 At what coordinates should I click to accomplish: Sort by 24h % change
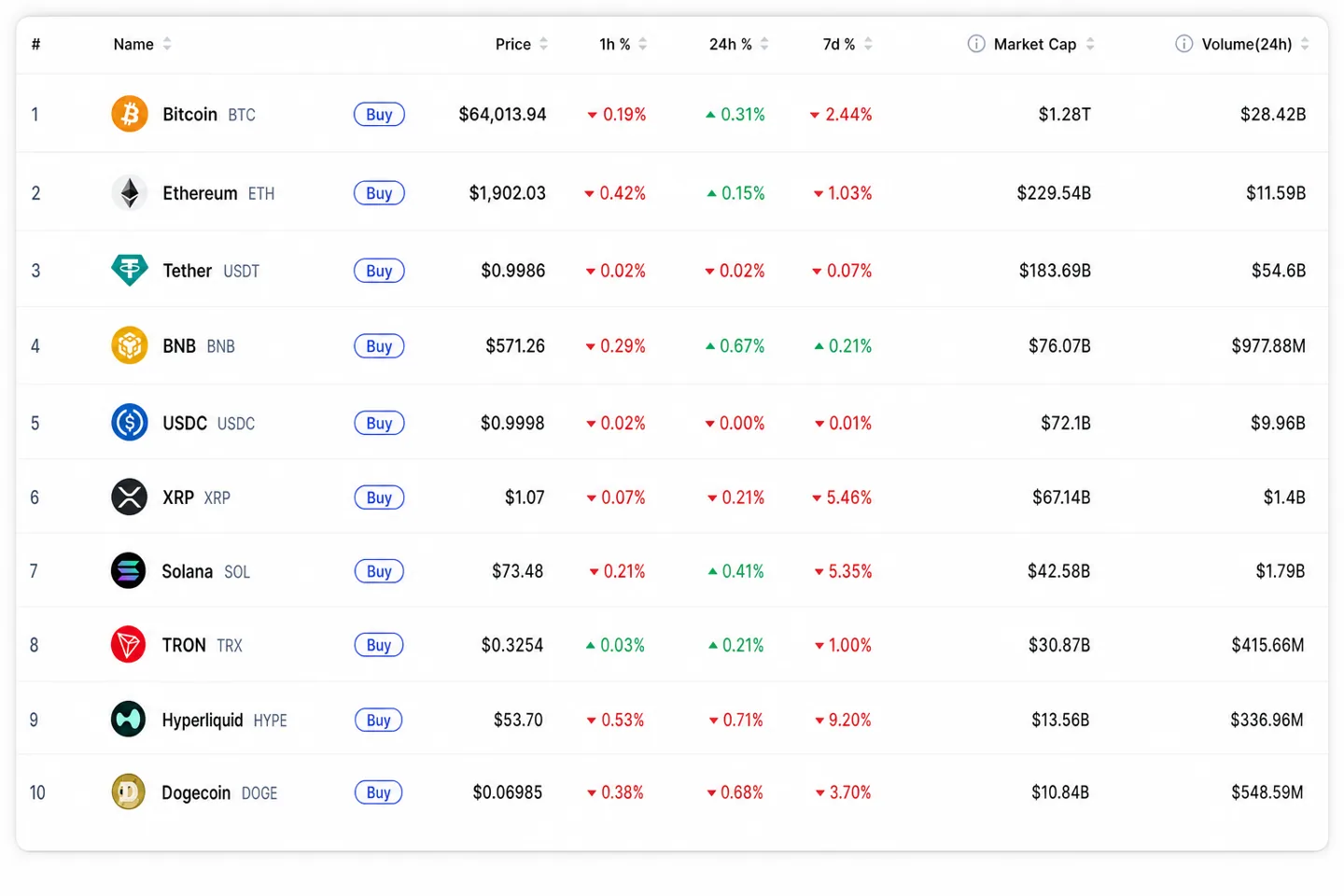click(x=739, y=44)
